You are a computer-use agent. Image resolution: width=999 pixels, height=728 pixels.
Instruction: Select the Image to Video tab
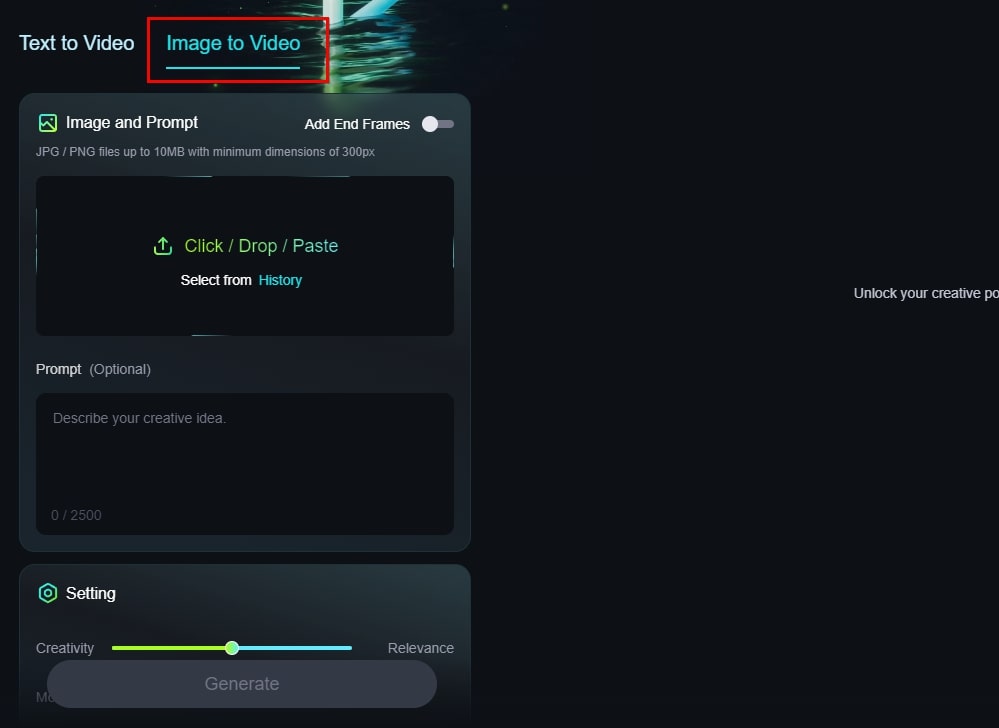click(233, 43)
